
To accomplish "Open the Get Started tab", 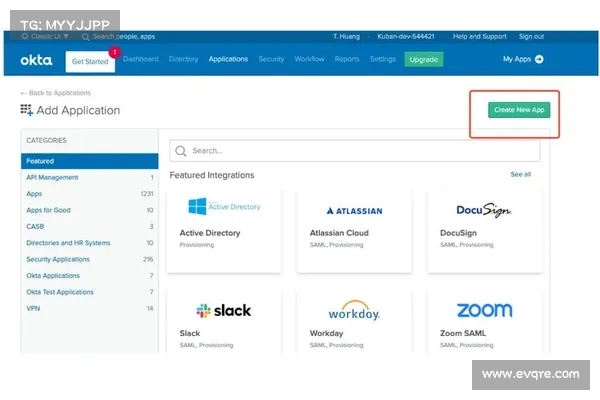I will coord(90,61).
